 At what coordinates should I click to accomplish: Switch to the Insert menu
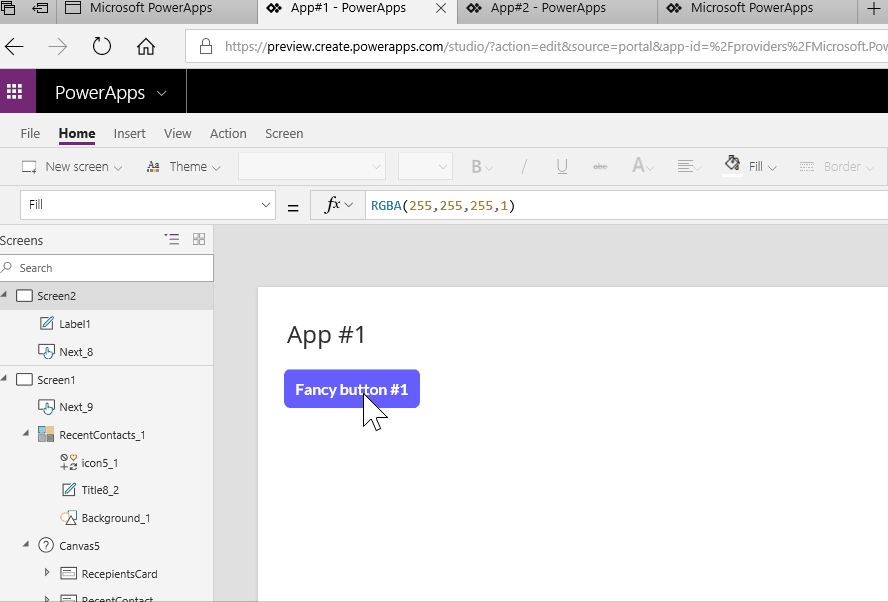coord(129,133)
